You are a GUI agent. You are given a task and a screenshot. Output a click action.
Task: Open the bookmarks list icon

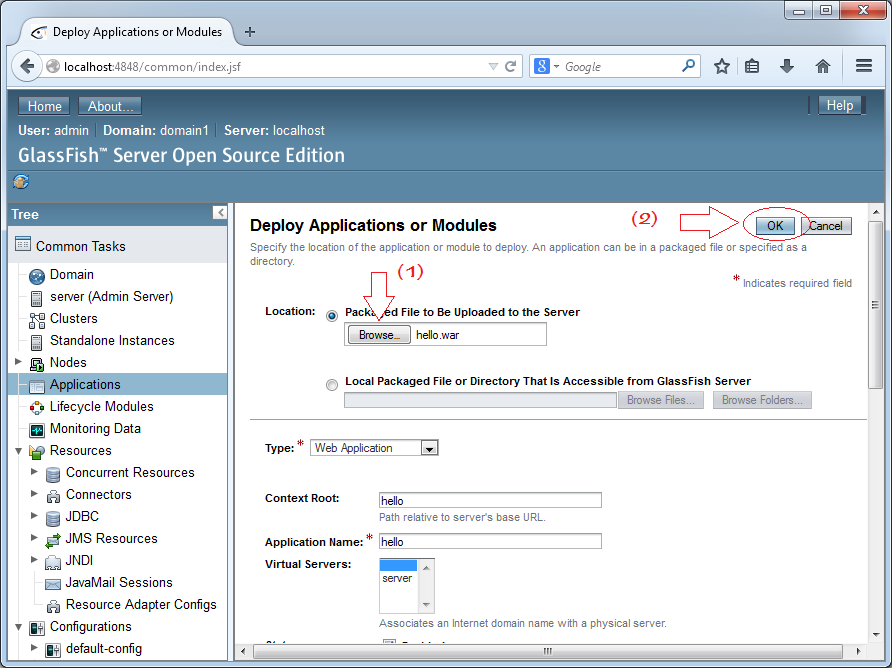[x=752, y=67]
